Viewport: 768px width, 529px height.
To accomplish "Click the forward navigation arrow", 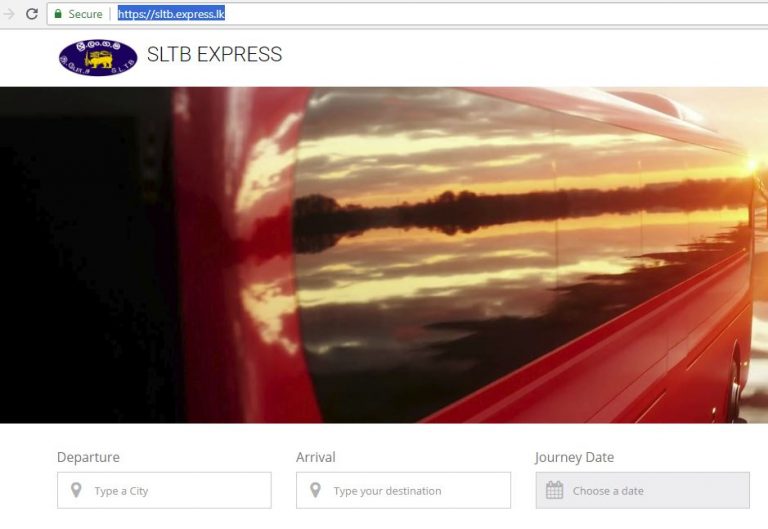I will click(8, 14).
